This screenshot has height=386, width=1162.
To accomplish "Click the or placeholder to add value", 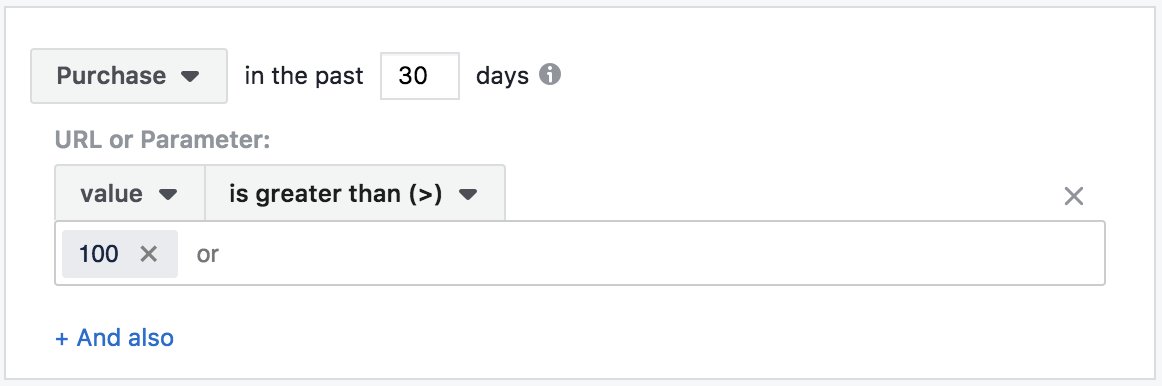I will point(208,254).
